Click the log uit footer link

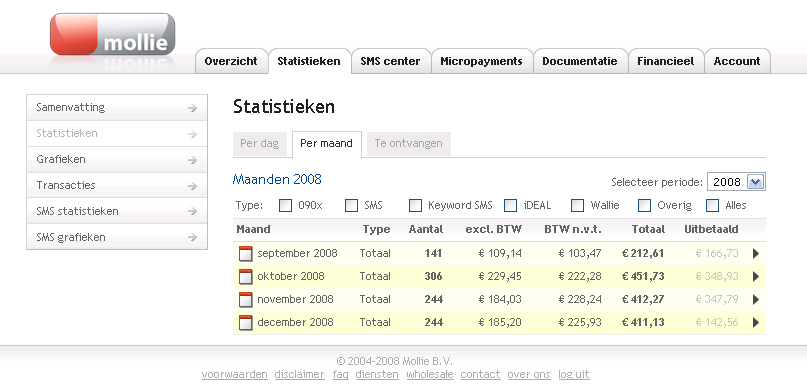point(574,375)
